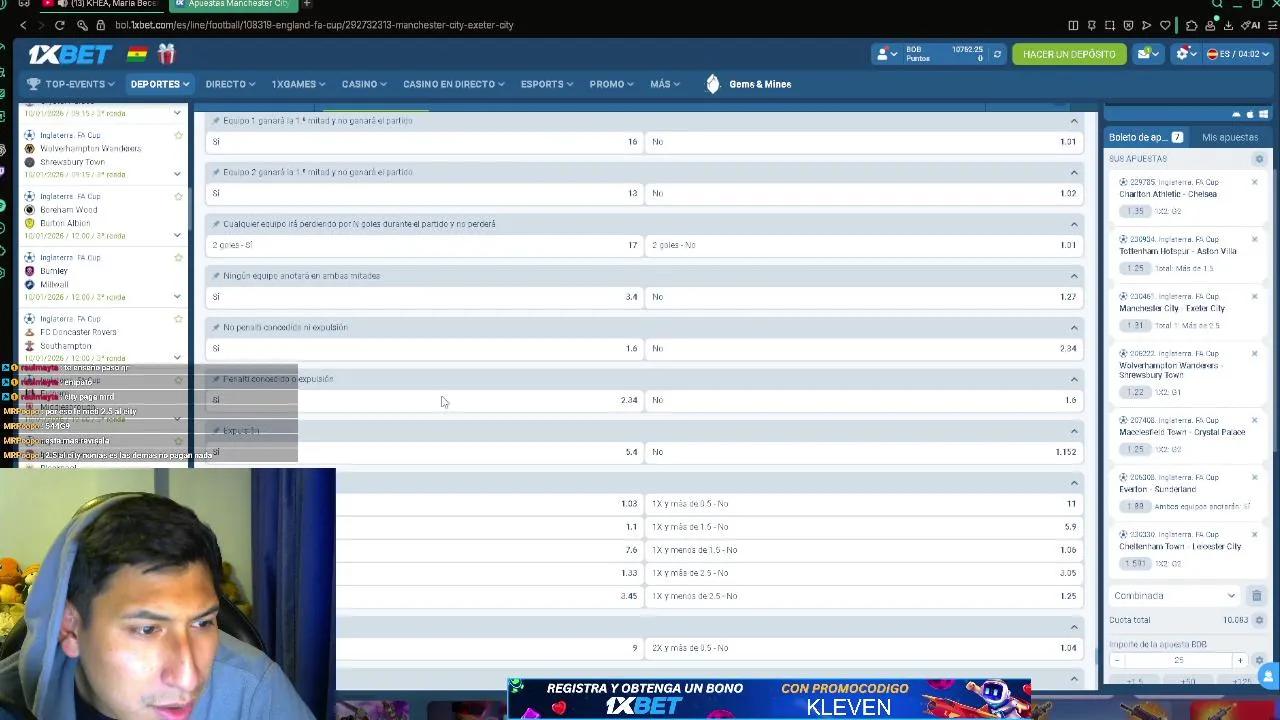The width and height of the screenshot is (1280, 720).
Task: Open Cuota total settings gear
Action: [1259, 620]
